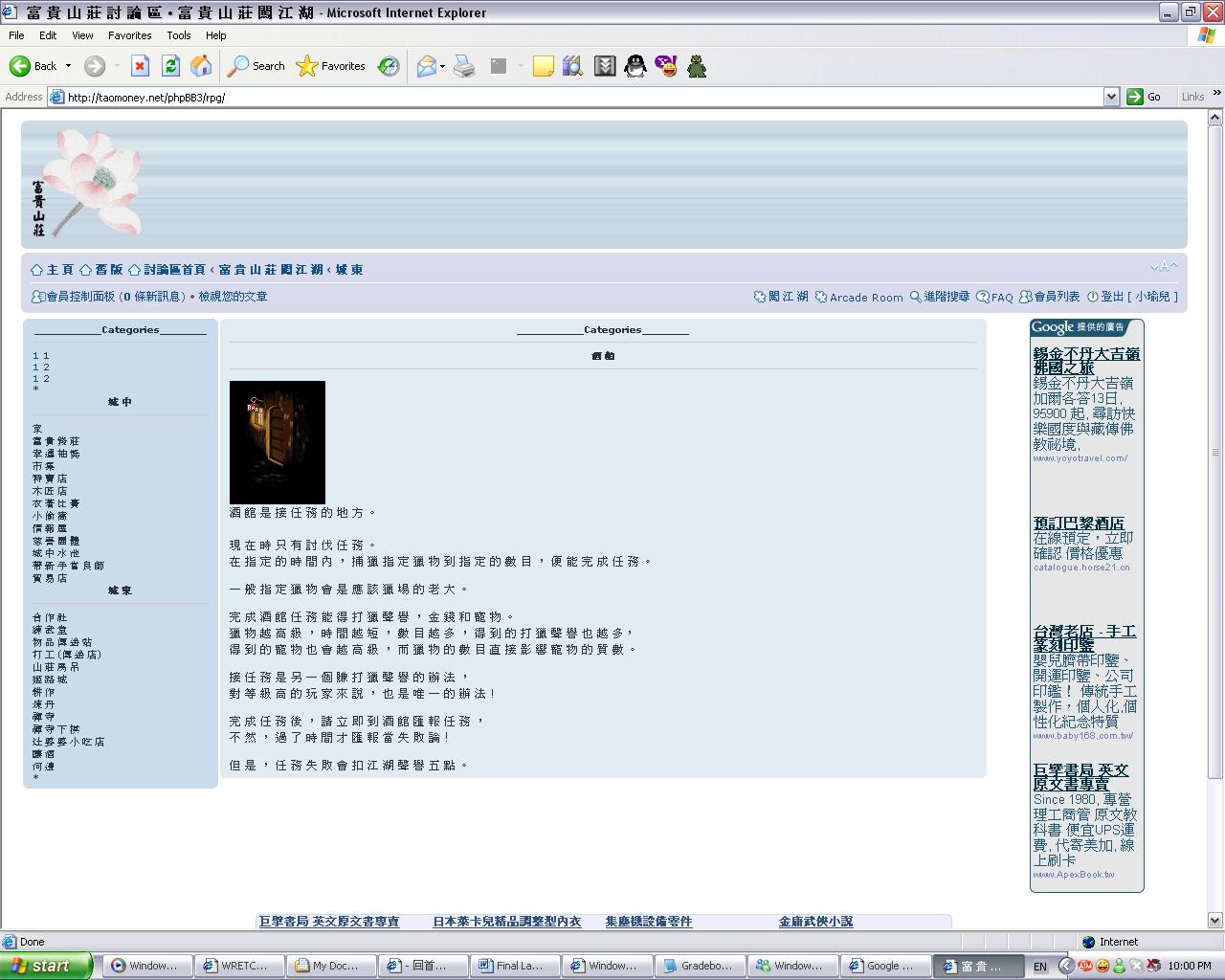Click the Go button

1145,97
